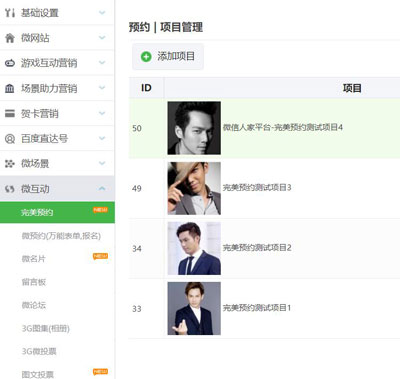Click project name 完美预约测试项目2
This screenshot has width=400, height=379.
(x=257, y=248)
